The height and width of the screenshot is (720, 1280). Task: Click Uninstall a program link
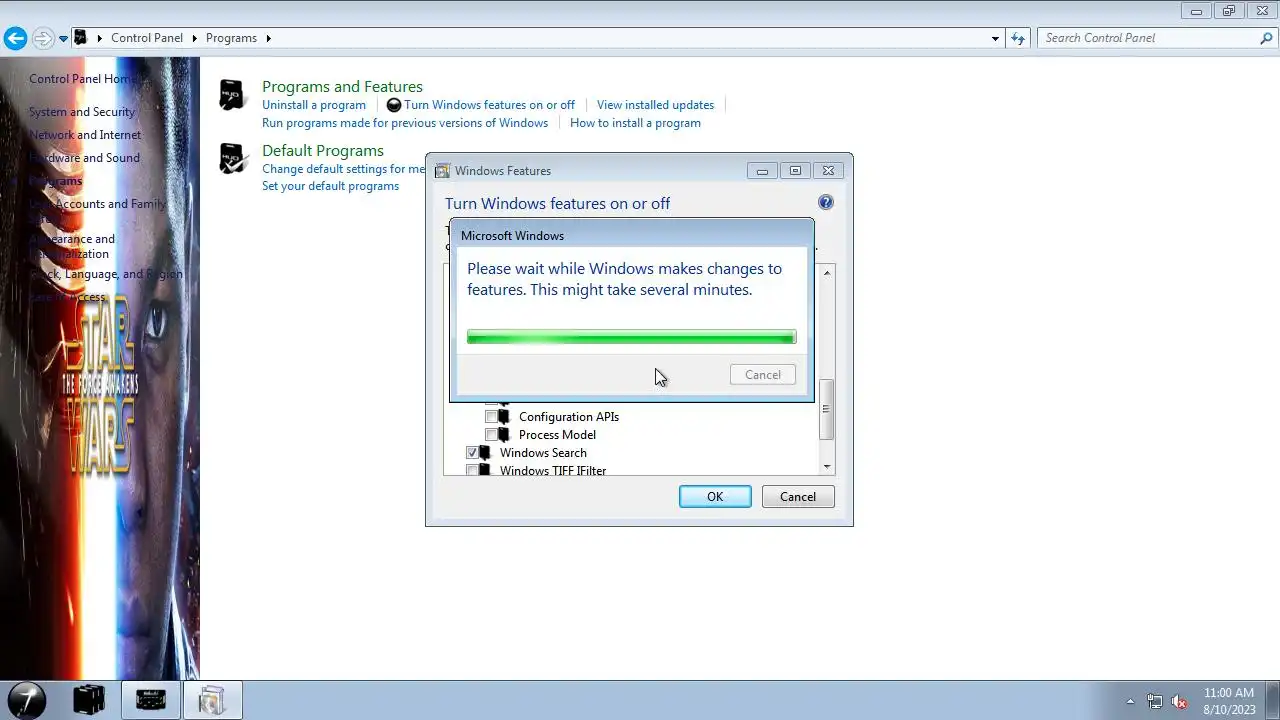click(x=314, y=105)
